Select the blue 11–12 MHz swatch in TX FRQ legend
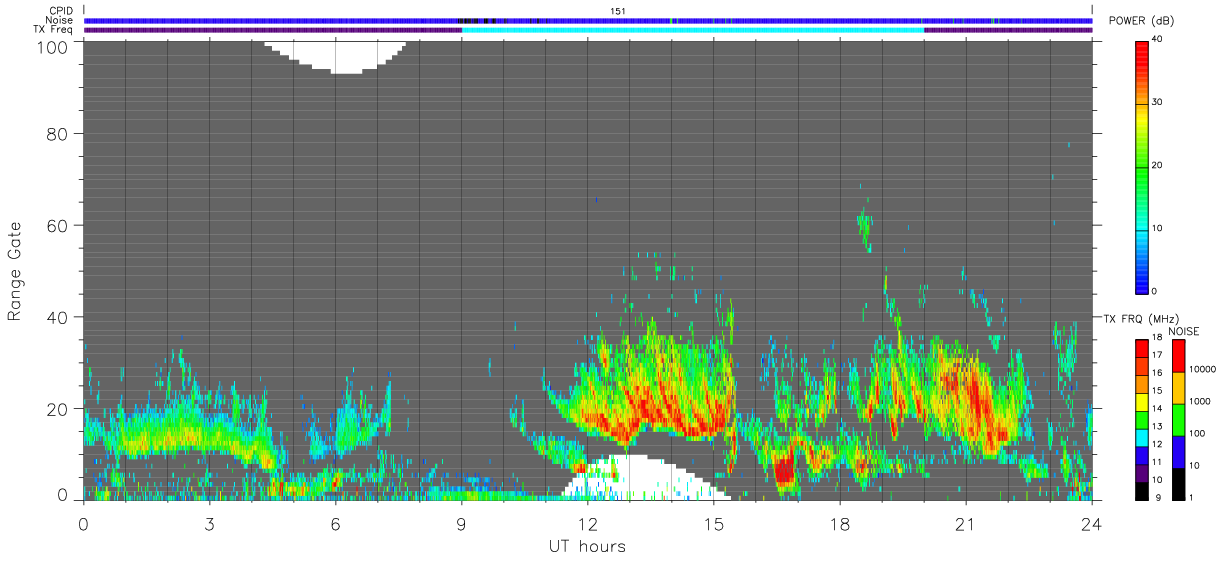This screenshot has width=1228, height=567. click(x=1142, y=456)
